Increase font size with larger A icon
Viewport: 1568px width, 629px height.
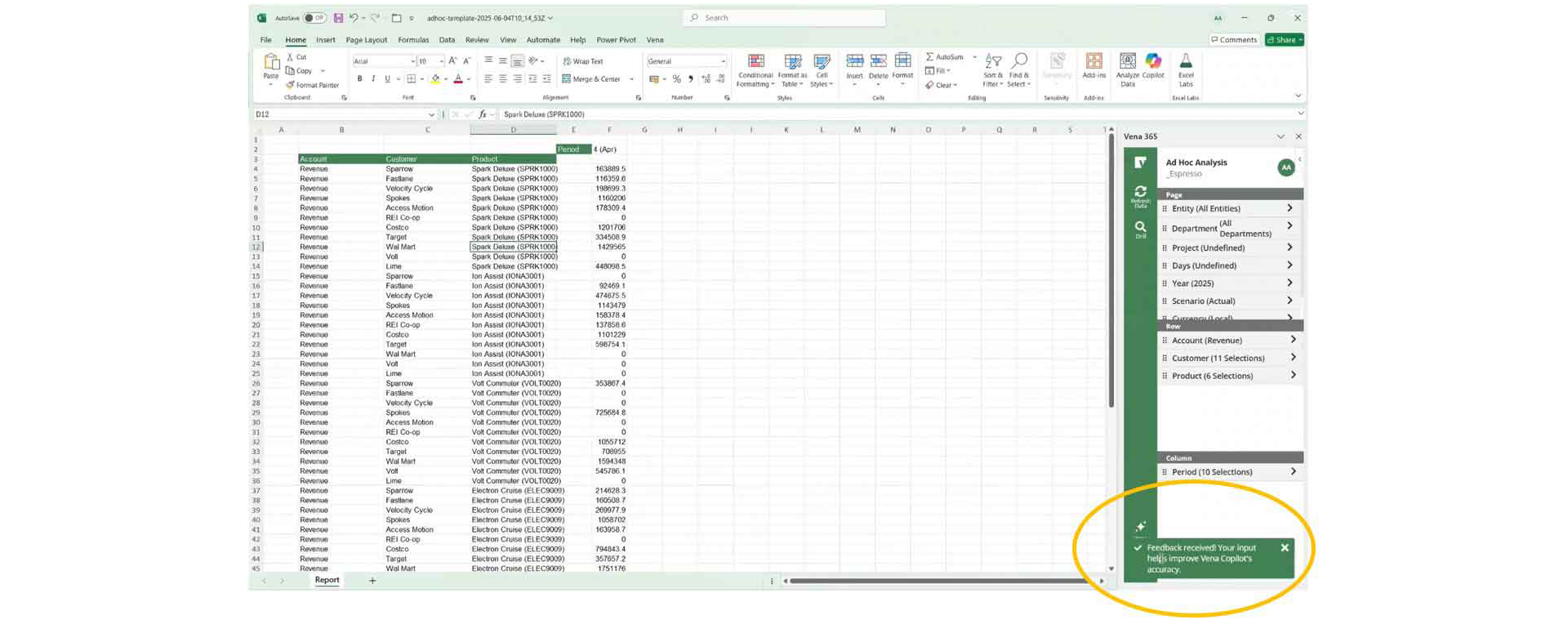tap(452, 61)
